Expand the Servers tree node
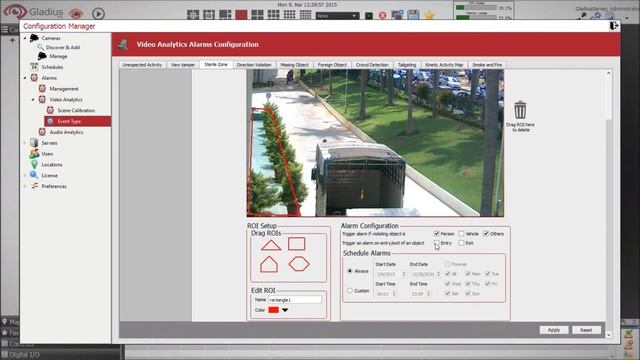The image size is (640, 360). tap(25, 143)
